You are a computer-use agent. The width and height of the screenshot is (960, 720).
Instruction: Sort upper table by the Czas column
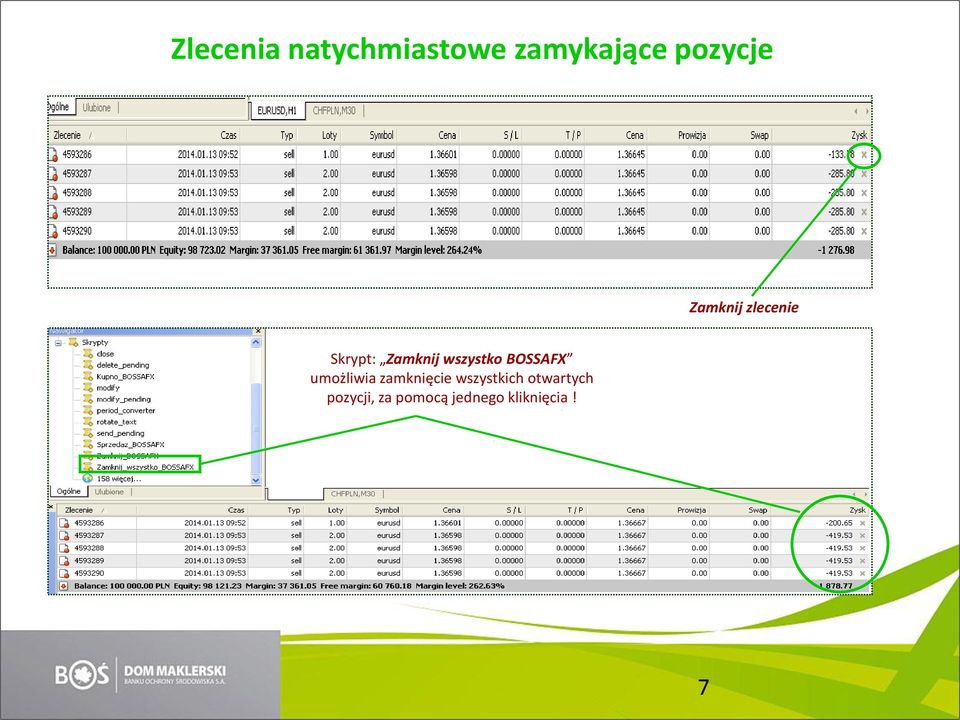[x=182, y=135]
